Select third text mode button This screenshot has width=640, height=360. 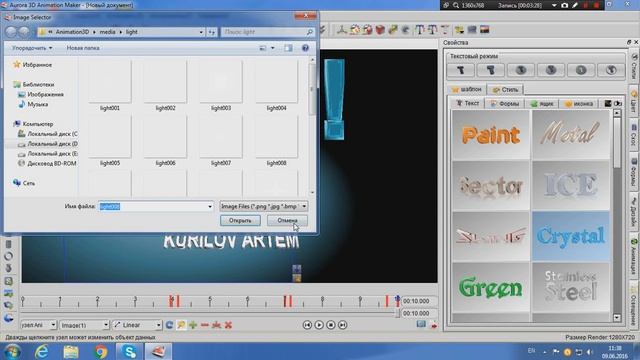(x=521, y=70)
